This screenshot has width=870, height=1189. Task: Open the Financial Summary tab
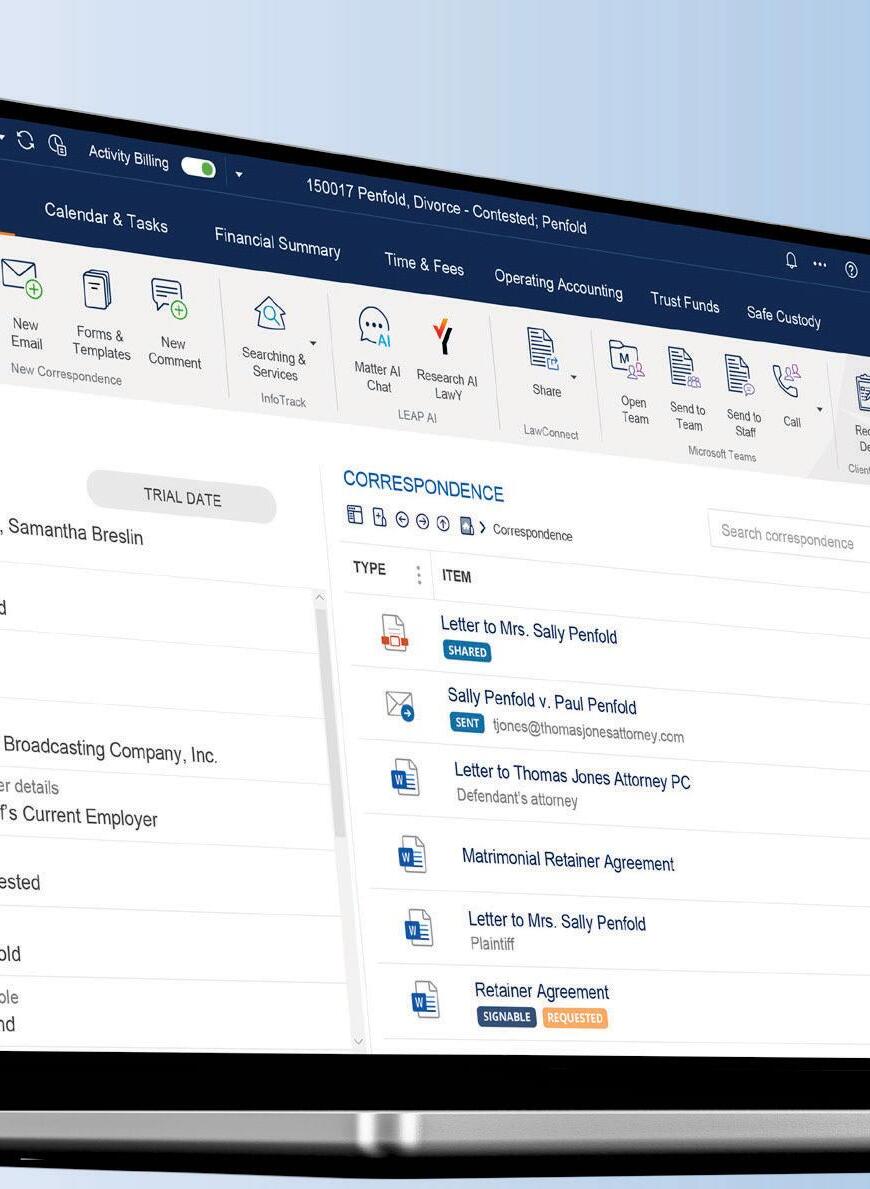point(277,243)
